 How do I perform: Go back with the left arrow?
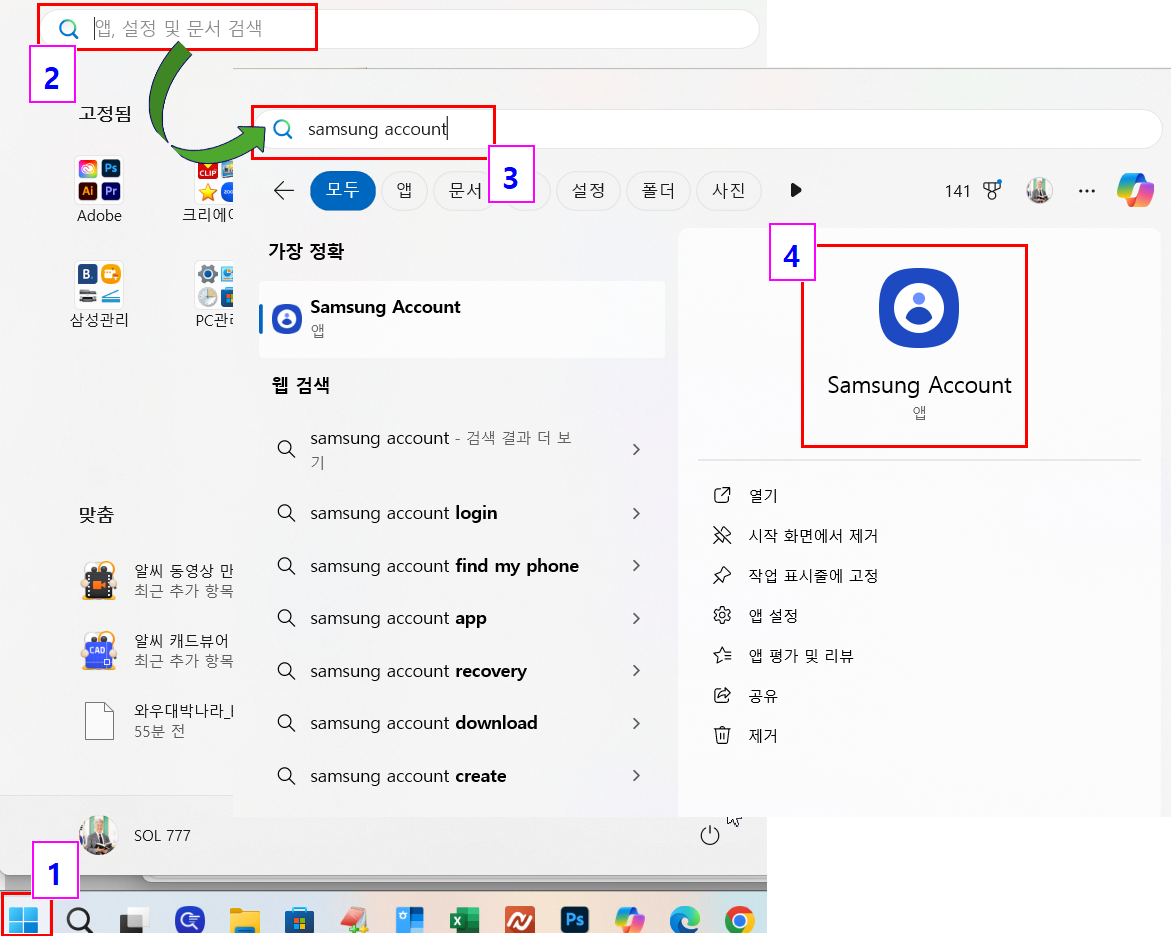pos(284,191)
